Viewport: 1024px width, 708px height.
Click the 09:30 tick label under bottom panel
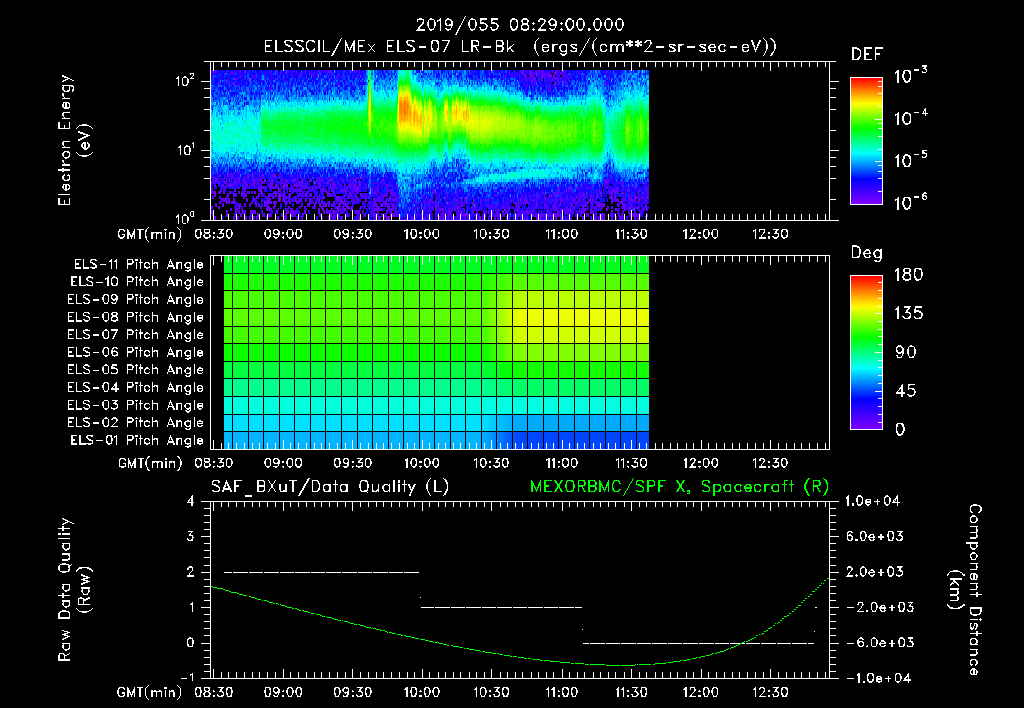(x=353, y=692)
